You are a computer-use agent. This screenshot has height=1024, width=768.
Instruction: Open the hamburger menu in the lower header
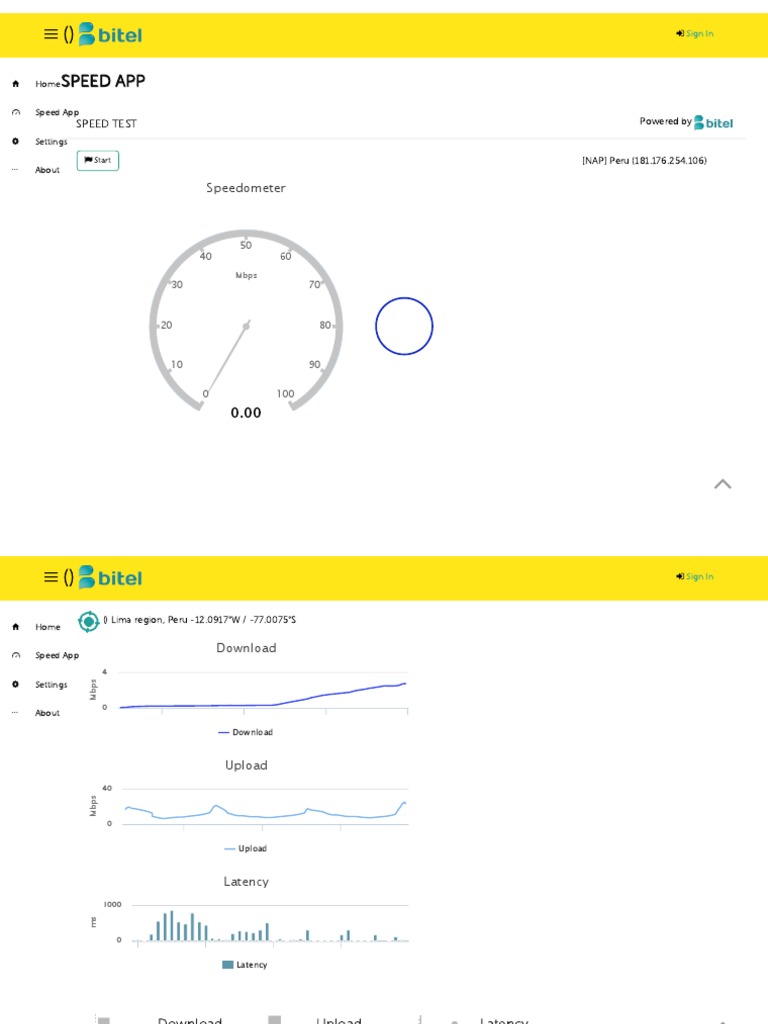click(x=51, y=577)
